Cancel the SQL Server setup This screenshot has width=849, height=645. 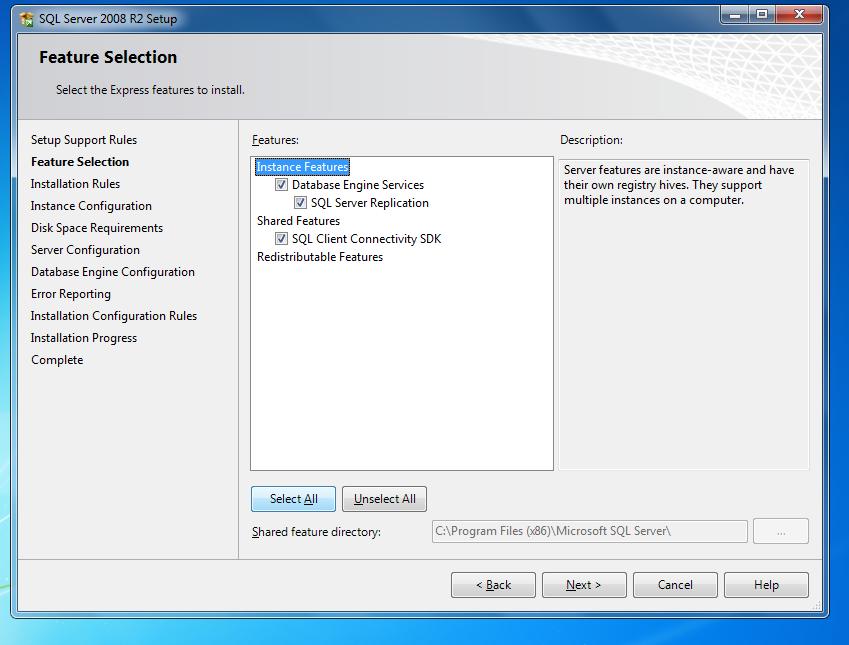click(675, 585)
